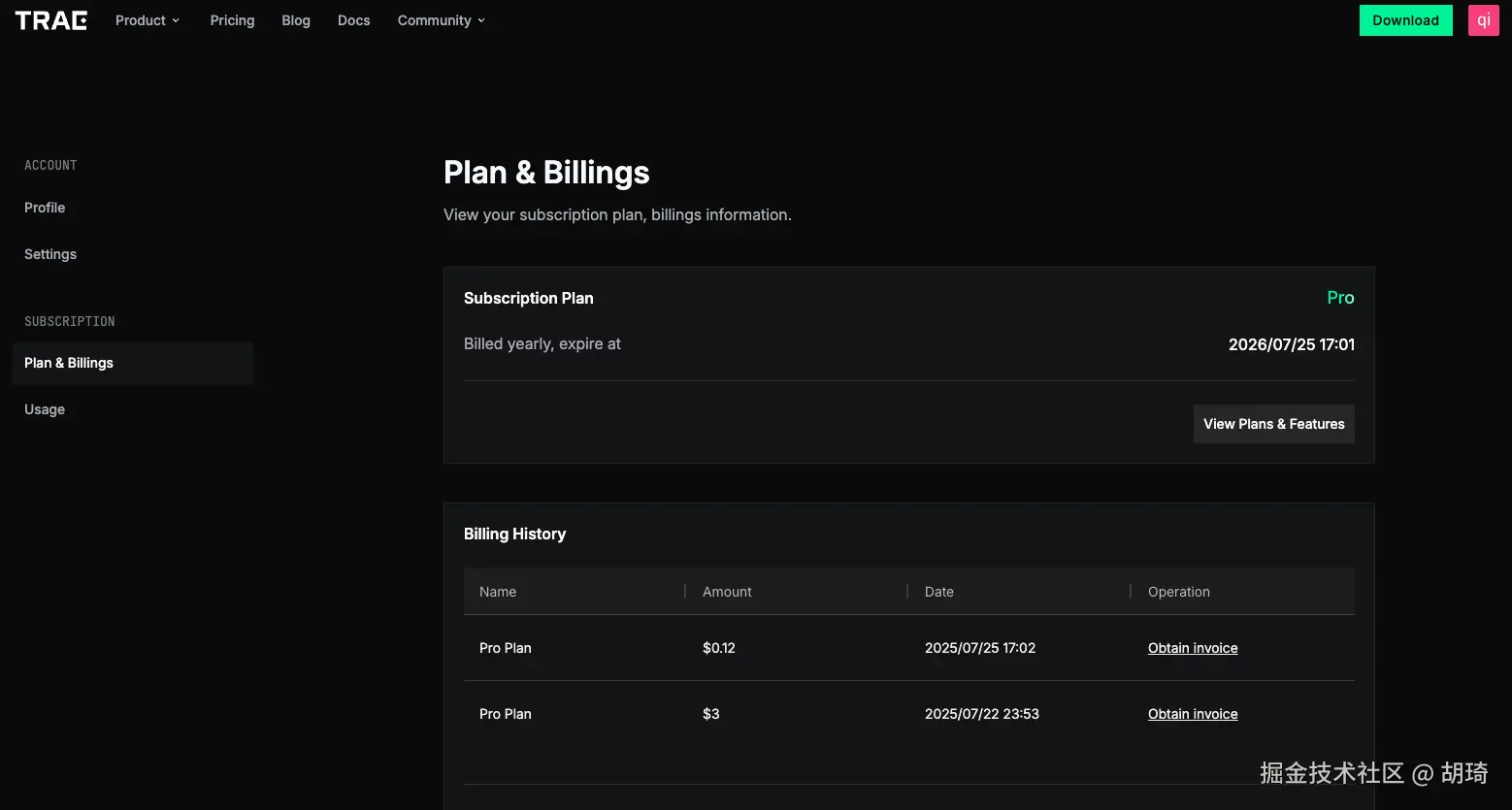The height and width of the screenshot is (810, 1512).
Task: Open Docs from the top navigation
Action: point(353,20)
